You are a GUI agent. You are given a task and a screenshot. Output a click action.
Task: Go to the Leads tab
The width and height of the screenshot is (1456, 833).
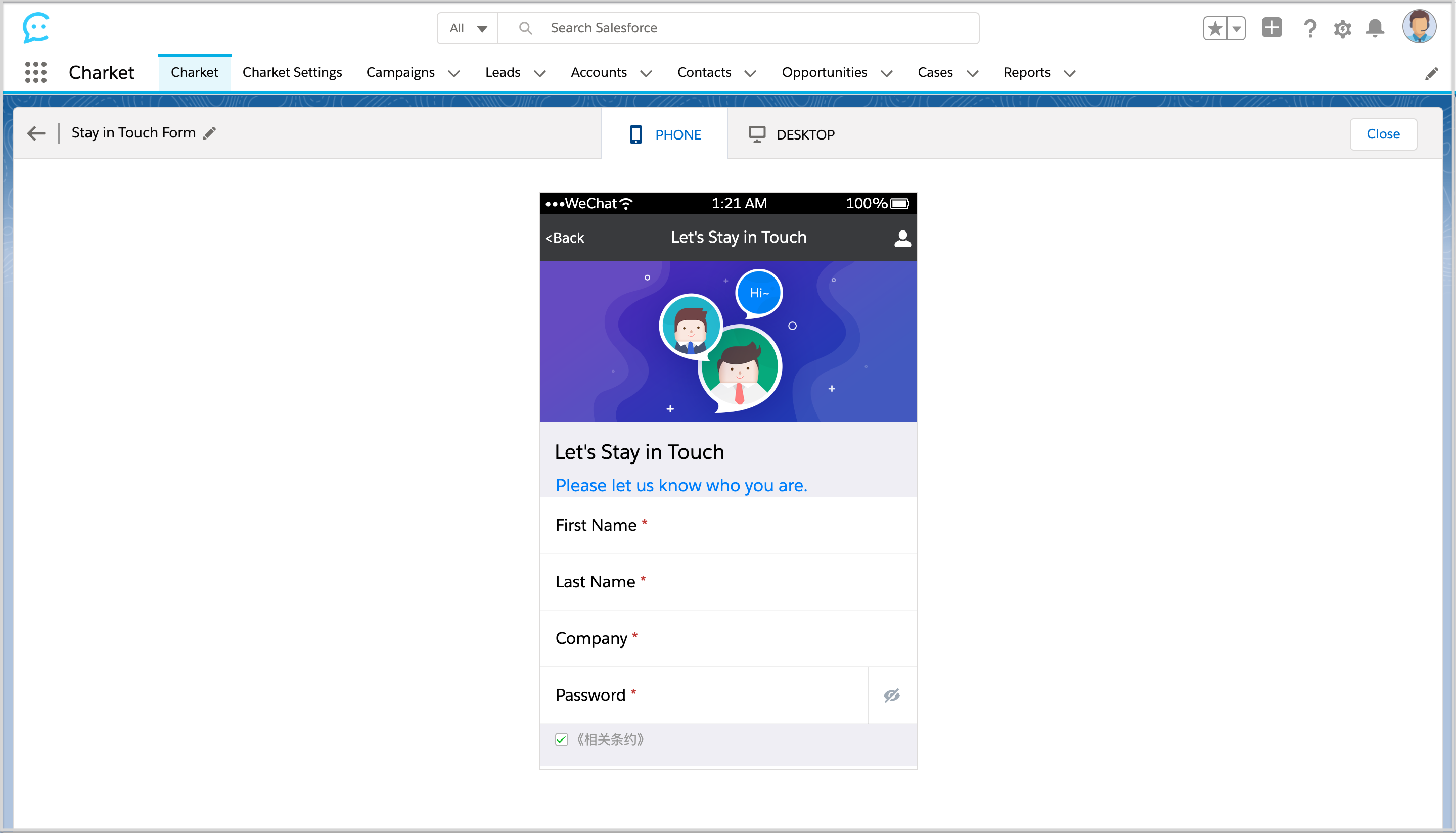pyautogui.click(x=503, y=72)
